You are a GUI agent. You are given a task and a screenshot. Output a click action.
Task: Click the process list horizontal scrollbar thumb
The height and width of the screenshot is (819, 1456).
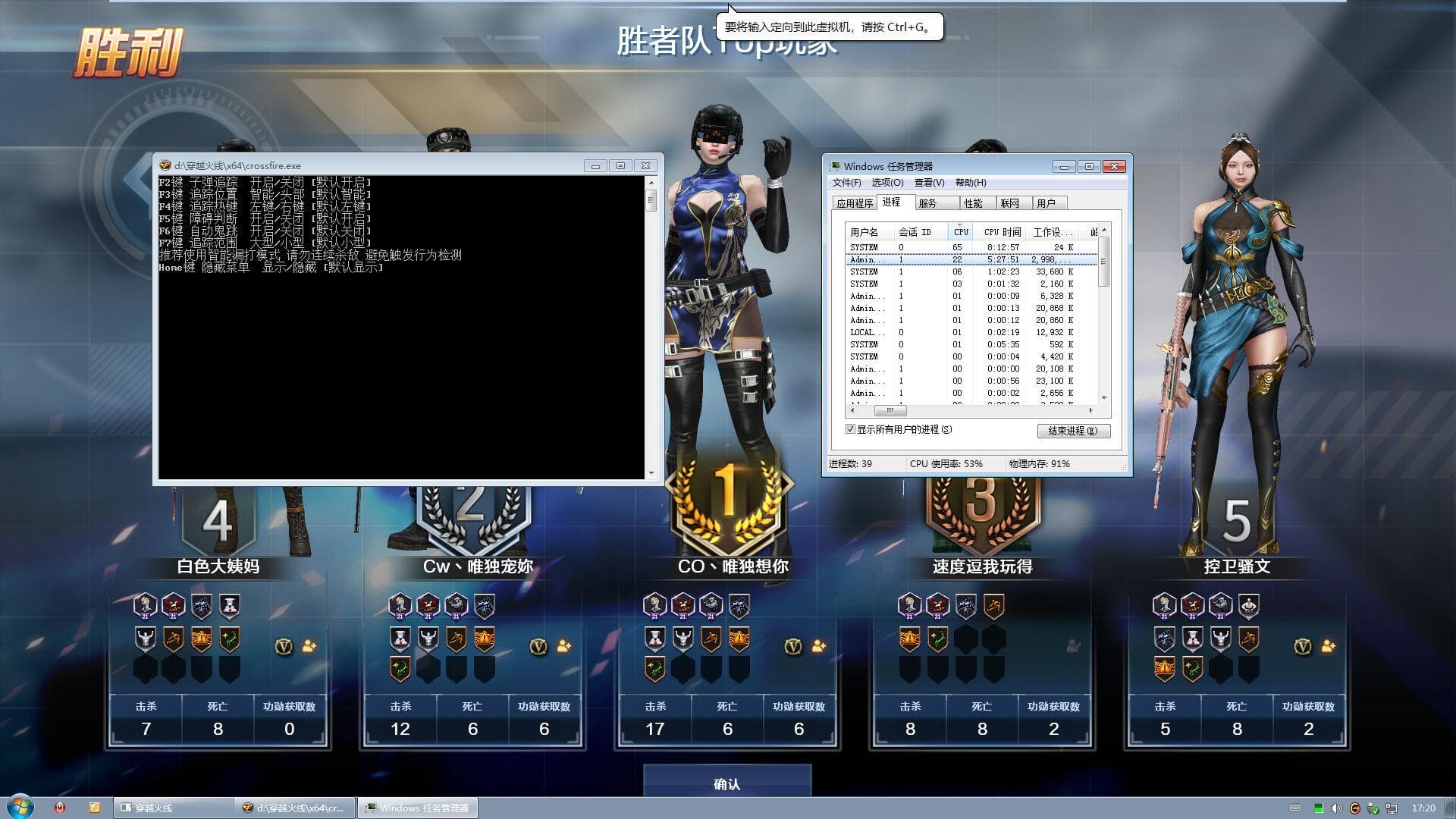(x=890, y=410)
